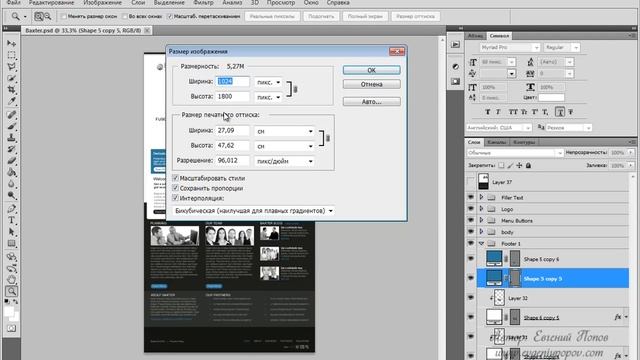Toggle 'Масштаб. перетаскиванием' checkbox
640x360 pixels.
pos(170,16)
